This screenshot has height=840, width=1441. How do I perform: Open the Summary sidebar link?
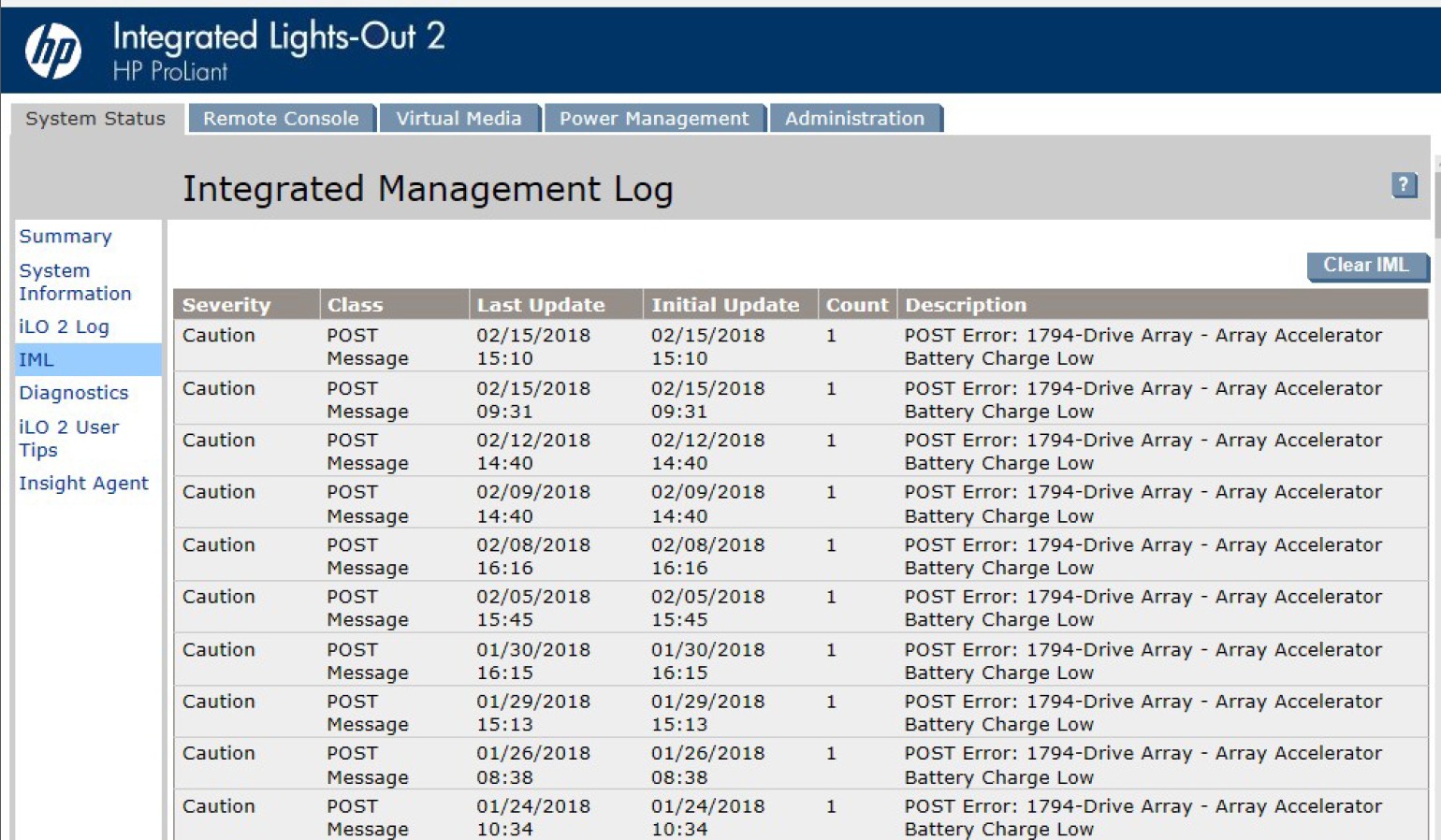pos(65,237)
